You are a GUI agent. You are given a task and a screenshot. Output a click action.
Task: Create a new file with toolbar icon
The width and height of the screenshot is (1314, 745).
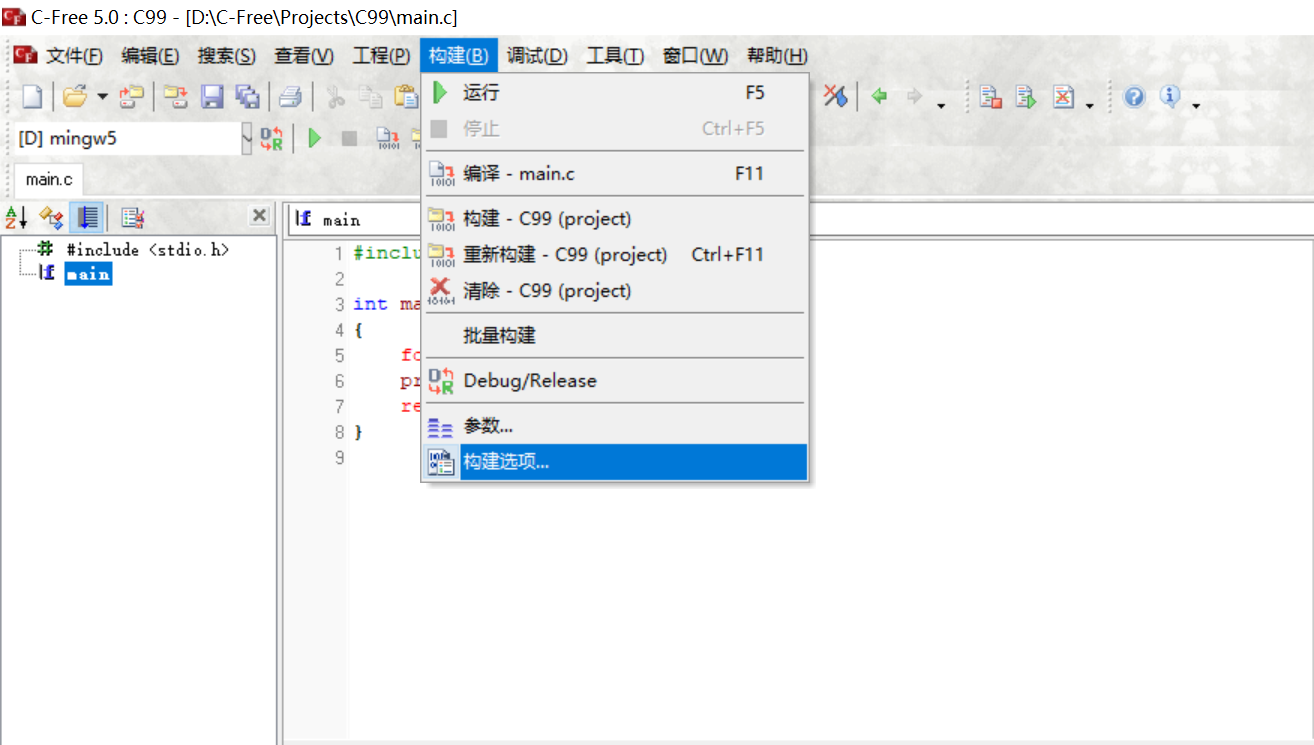click(x=33, y=97)
